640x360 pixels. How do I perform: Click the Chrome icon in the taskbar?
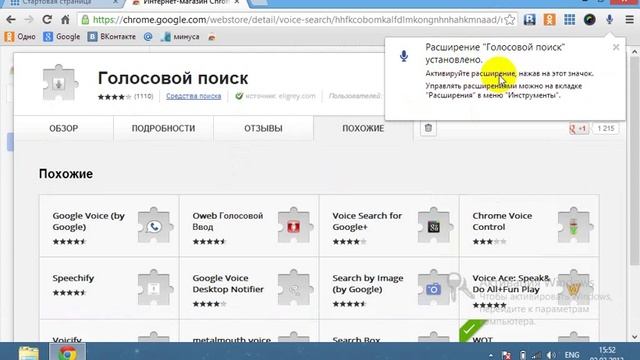[67, 352]
